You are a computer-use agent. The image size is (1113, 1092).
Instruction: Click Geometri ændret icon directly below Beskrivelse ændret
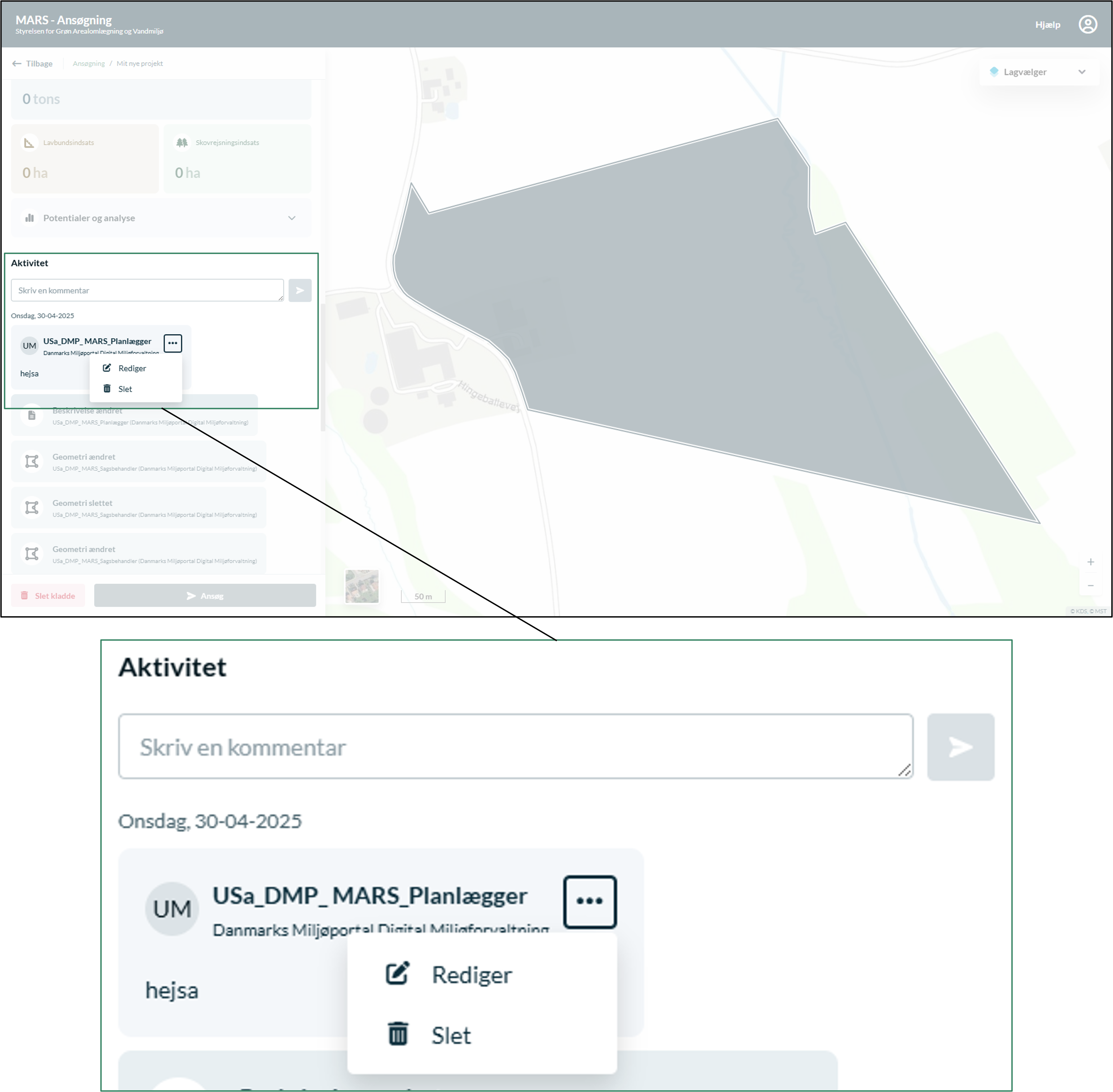click(x=31, y=461)
